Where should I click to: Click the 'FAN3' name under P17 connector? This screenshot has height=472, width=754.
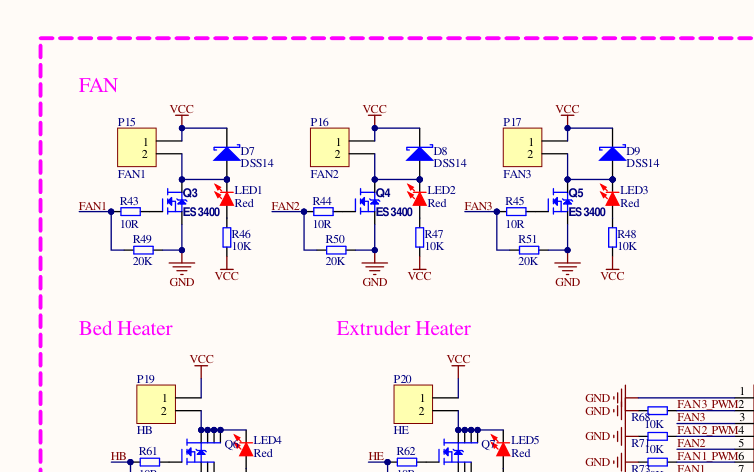(x=517, y=174)
